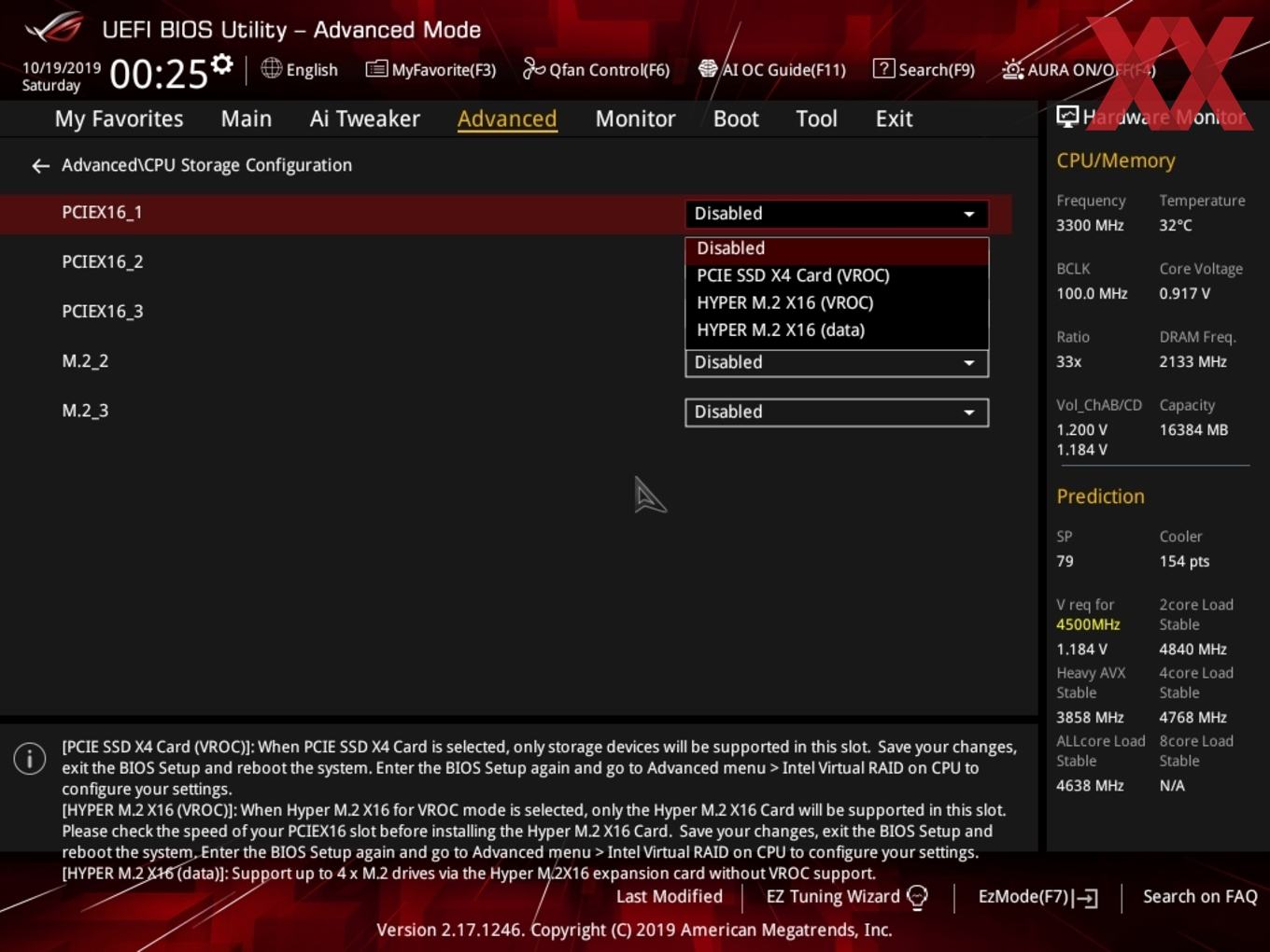Viewport: 1270px width, 952px height.
Task: Select the PCIEX16_1 setting row
Action: click(x=505, y=214)
